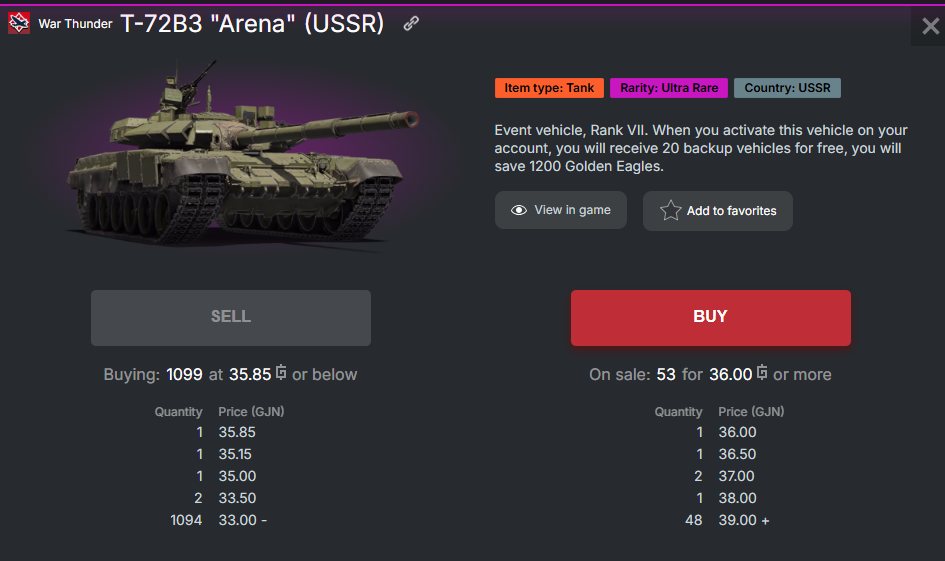Screen dimensions: 945x561
Task: Close the item dialog with X
Action: click(x=930, y=27)
